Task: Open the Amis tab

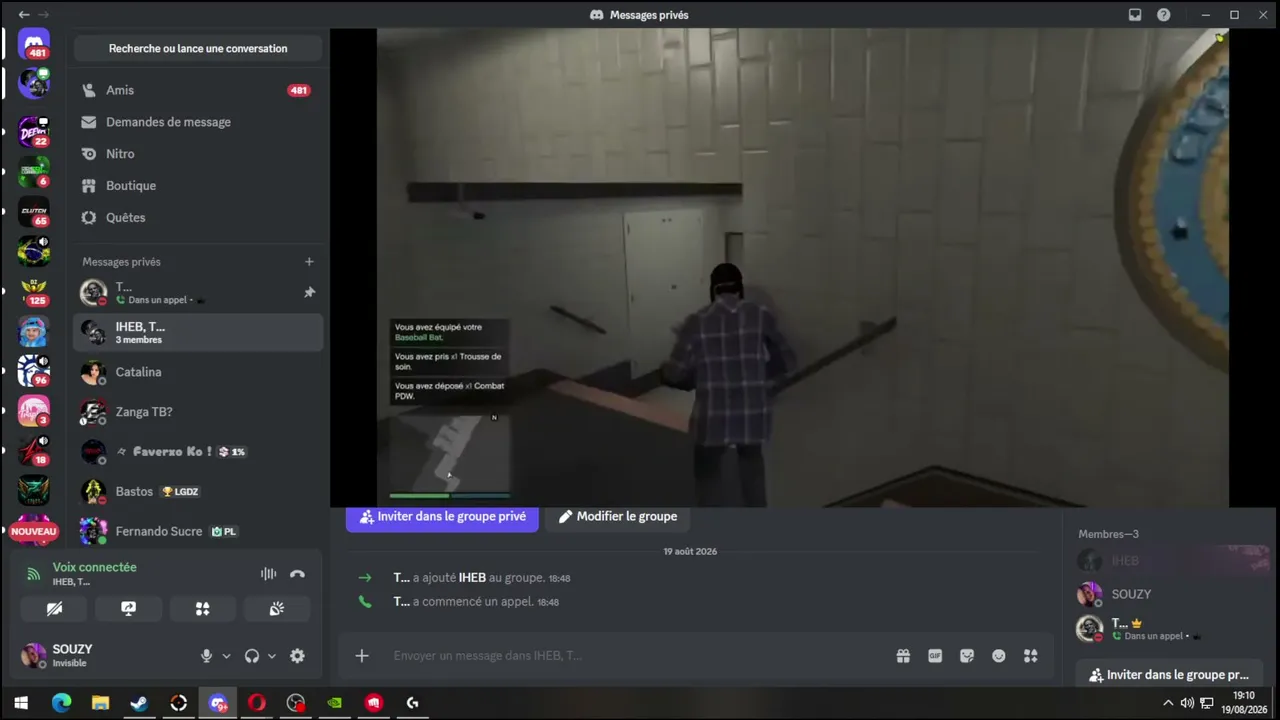Action: 198,90
